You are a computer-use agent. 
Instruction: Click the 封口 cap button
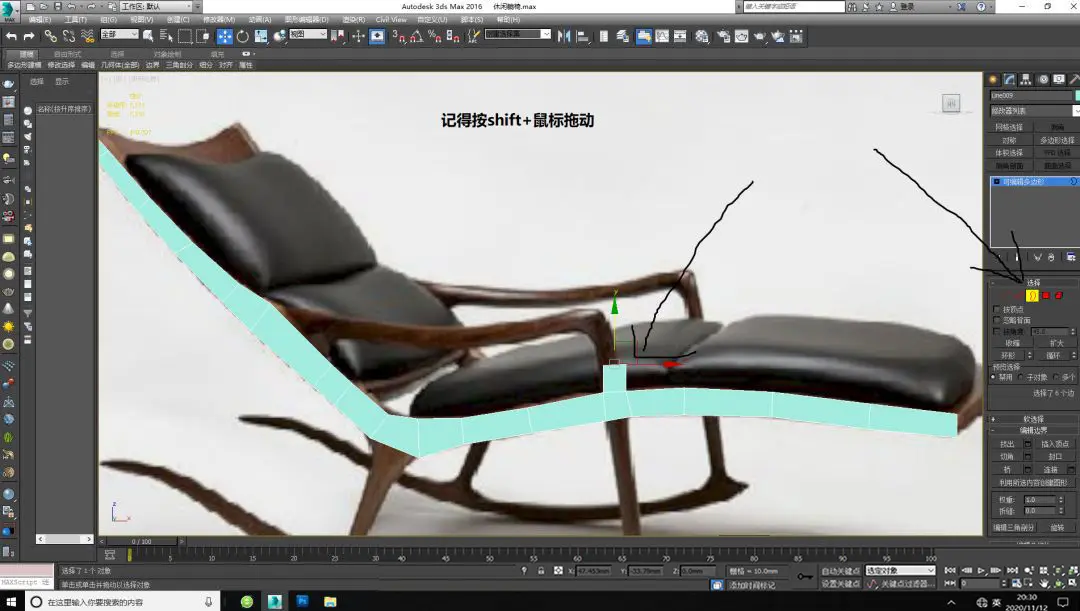point(1055,457)
